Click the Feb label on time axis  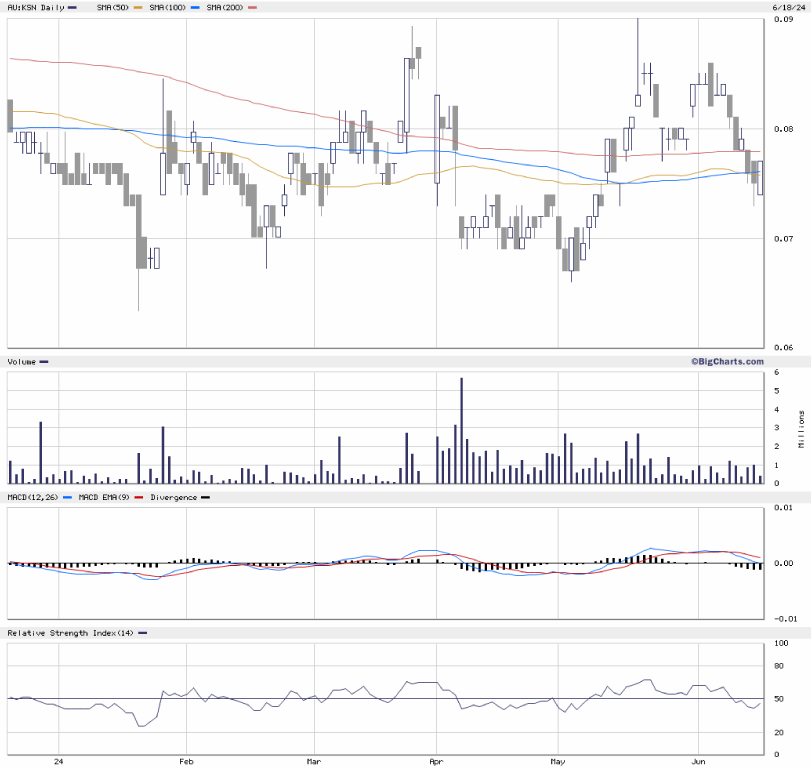187,762
